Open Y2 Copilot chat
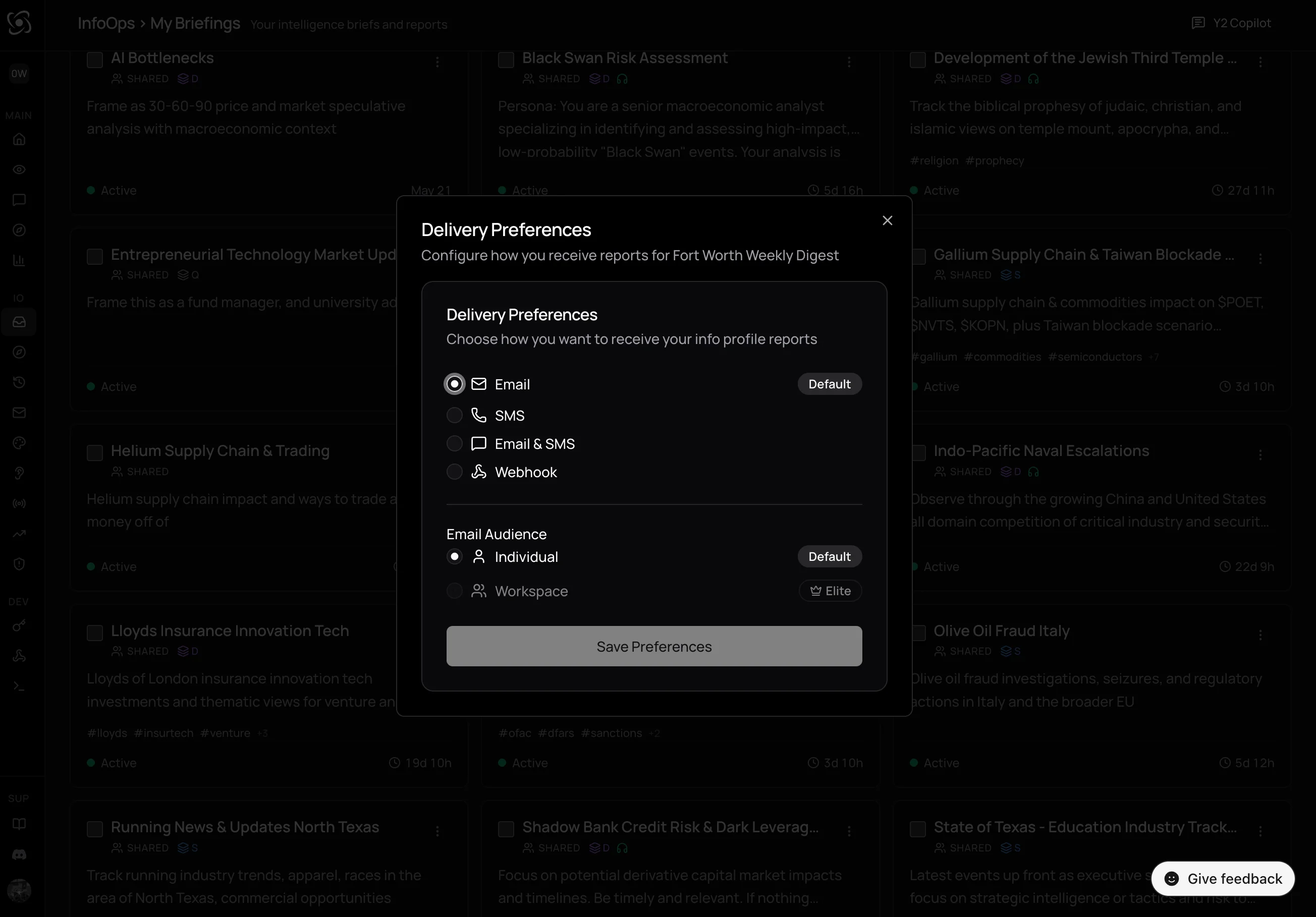 (1231, 23)
